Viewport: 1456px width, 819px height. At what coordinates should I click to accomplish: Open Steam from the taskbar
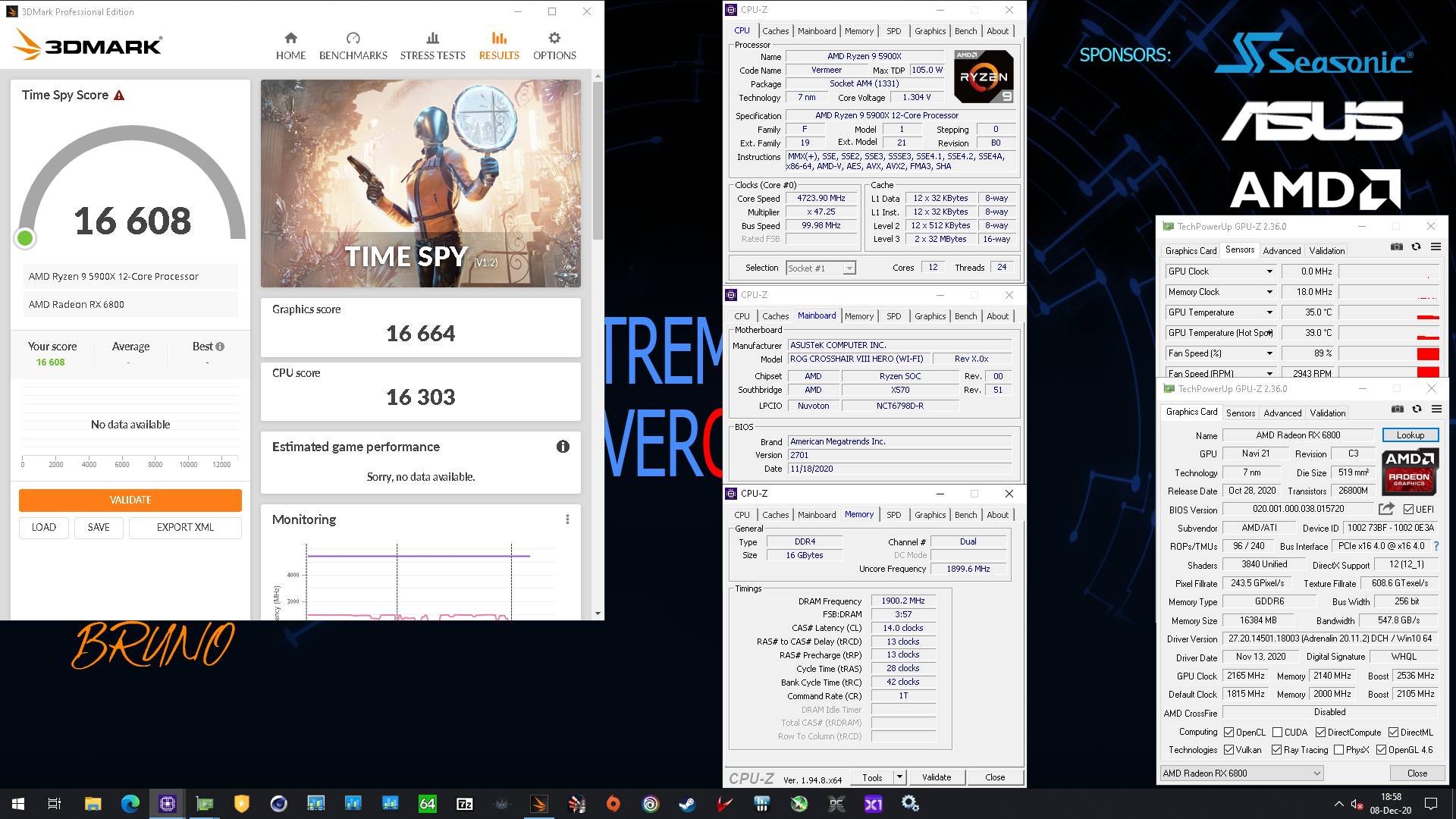pos(687,804)
